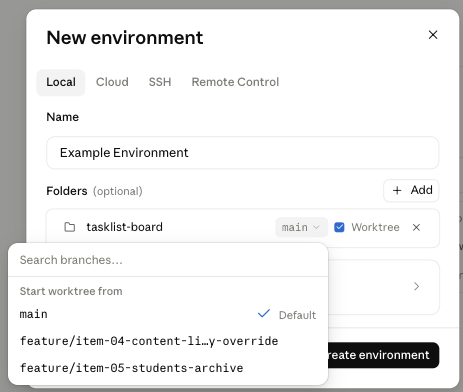
Task: Select the main branch option
Action: (x=168, y=314)
